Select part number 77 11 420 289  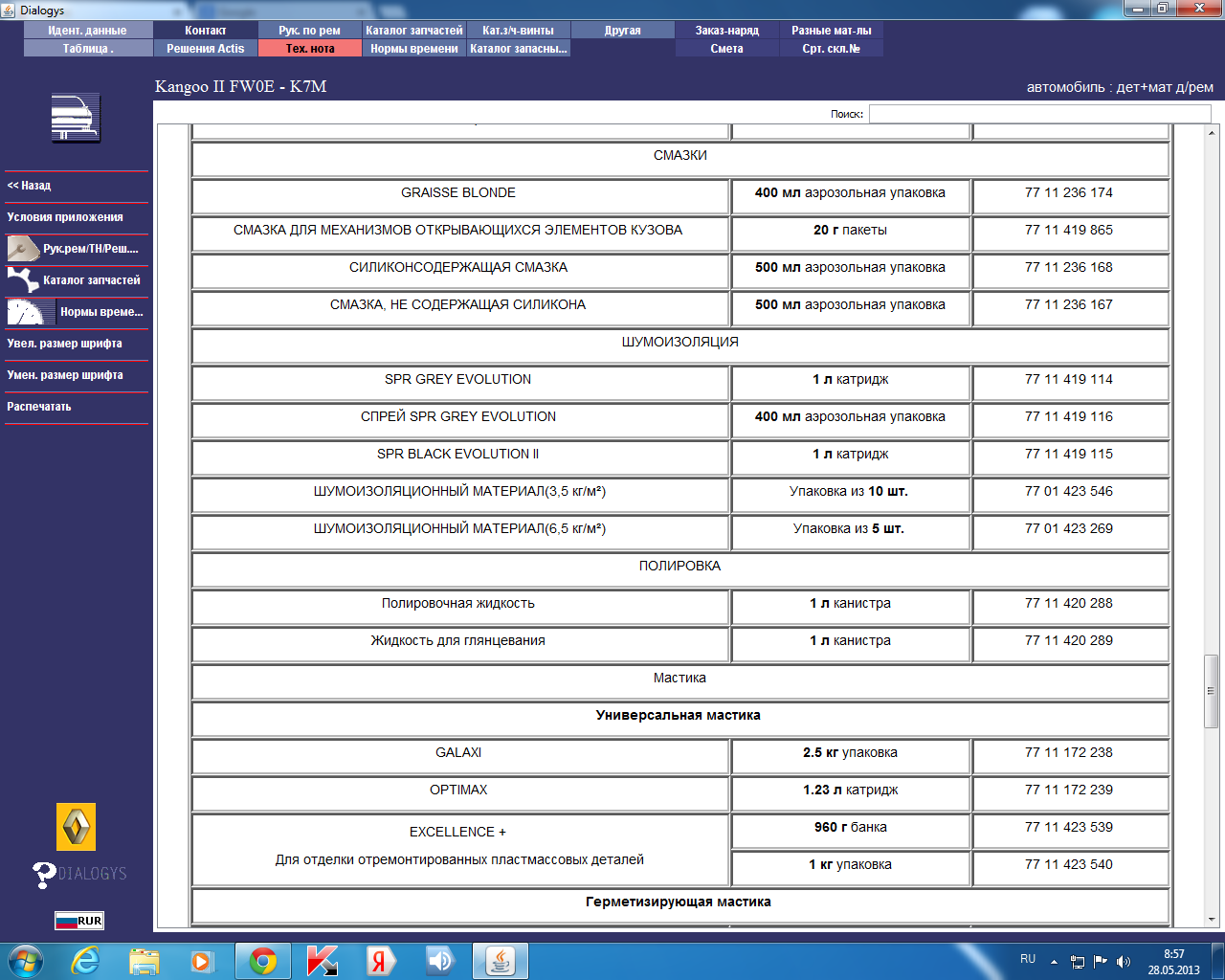click(x=1069, y=641)
